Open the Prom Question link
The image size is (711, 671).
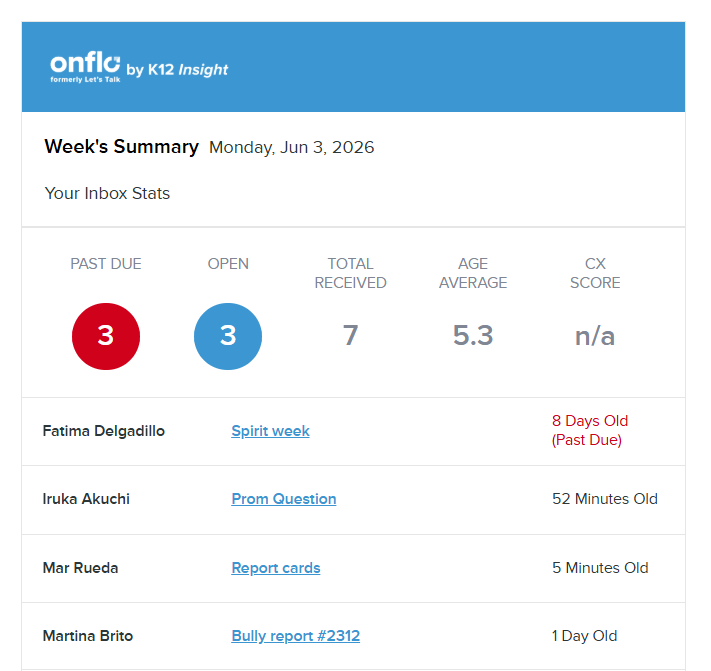point(283,499)
